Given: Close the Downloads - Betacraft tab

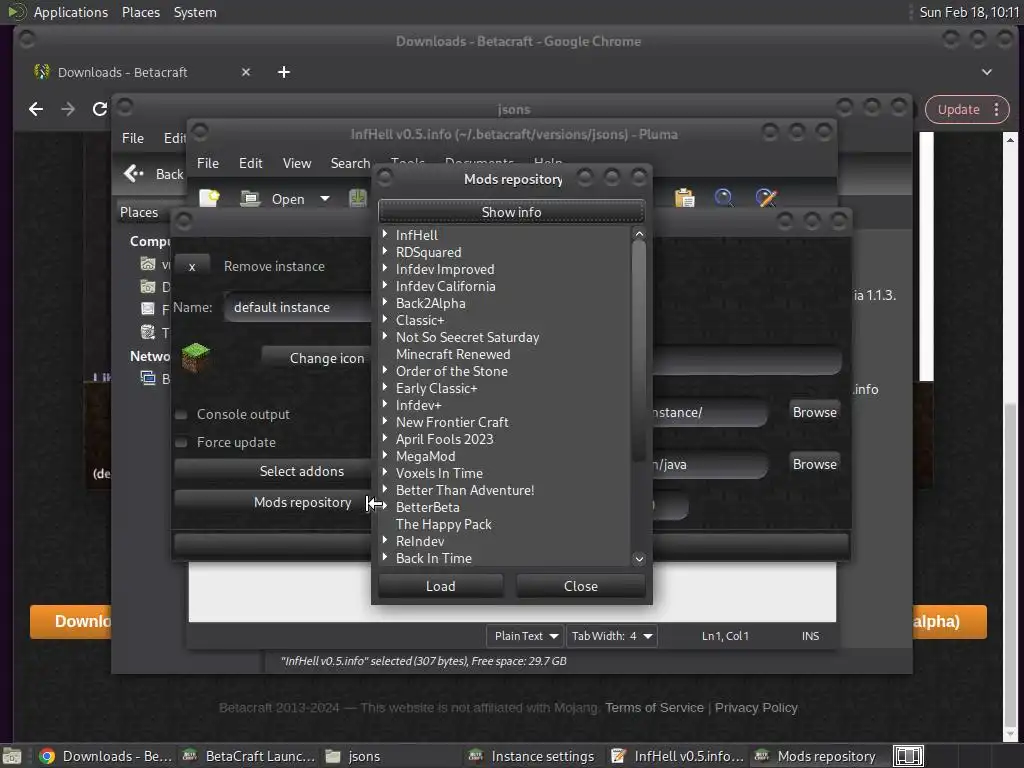Looking at the screenshot, I should [x=246, y=72].
